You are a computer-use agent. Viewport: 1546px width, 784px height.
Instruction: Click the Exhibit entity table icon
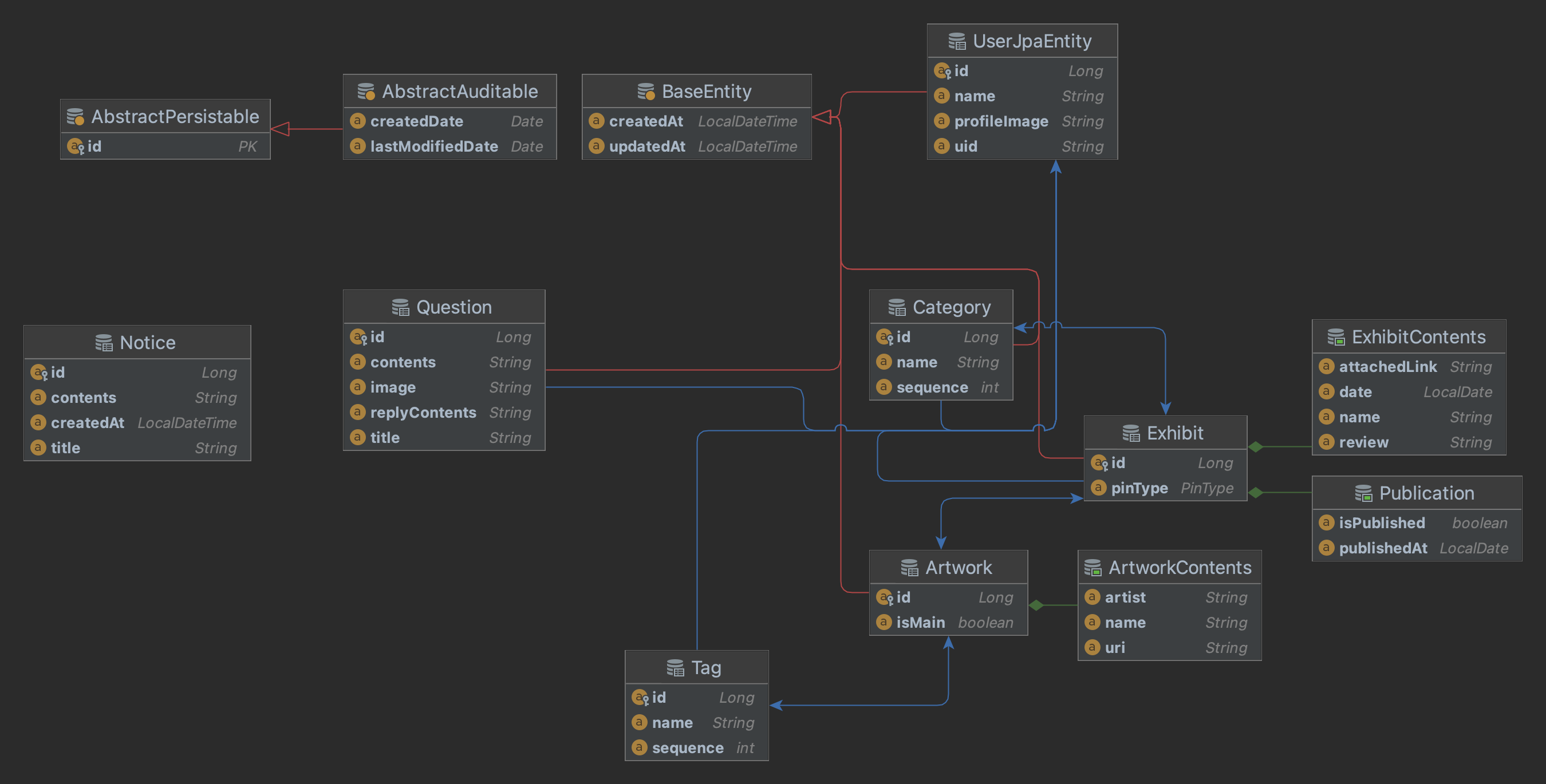(x=1131, y=433)
